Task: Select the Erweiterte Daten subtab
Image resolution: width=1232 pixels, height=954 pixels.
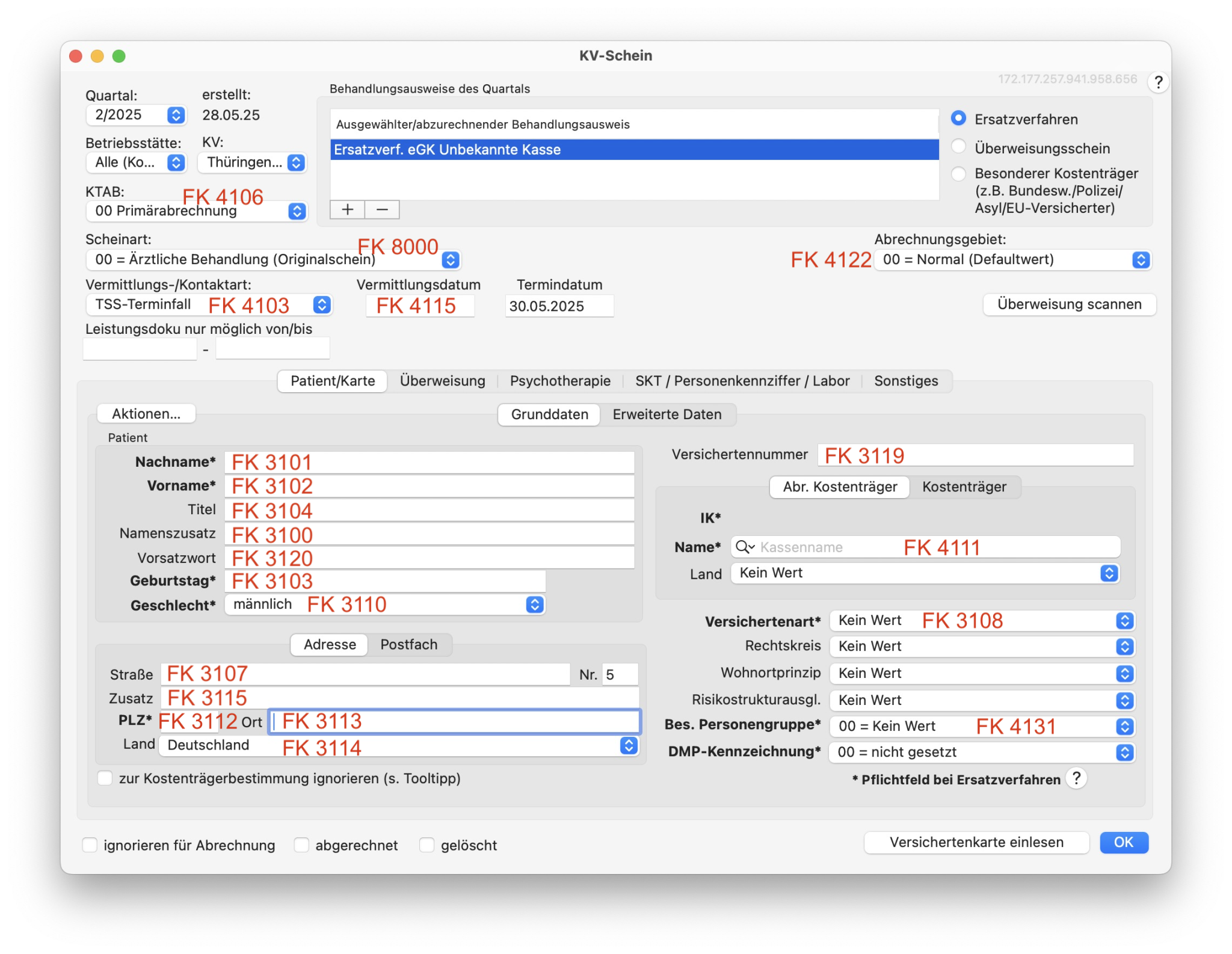Action: click(667, 414)
